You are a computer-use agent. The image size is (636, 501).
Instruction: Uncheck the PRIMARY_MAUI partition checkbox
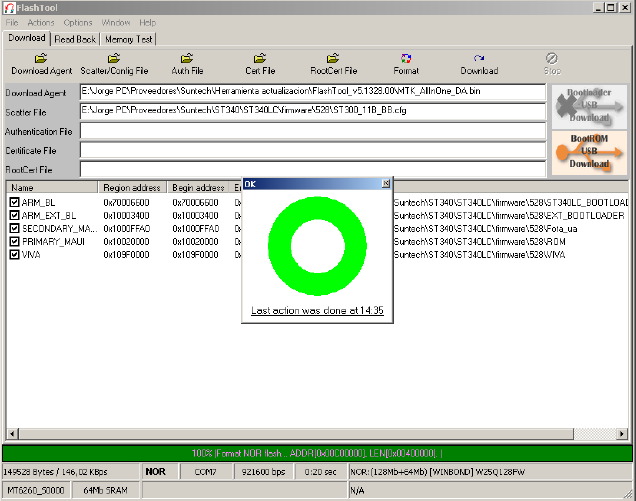click(x=14, y=241)
